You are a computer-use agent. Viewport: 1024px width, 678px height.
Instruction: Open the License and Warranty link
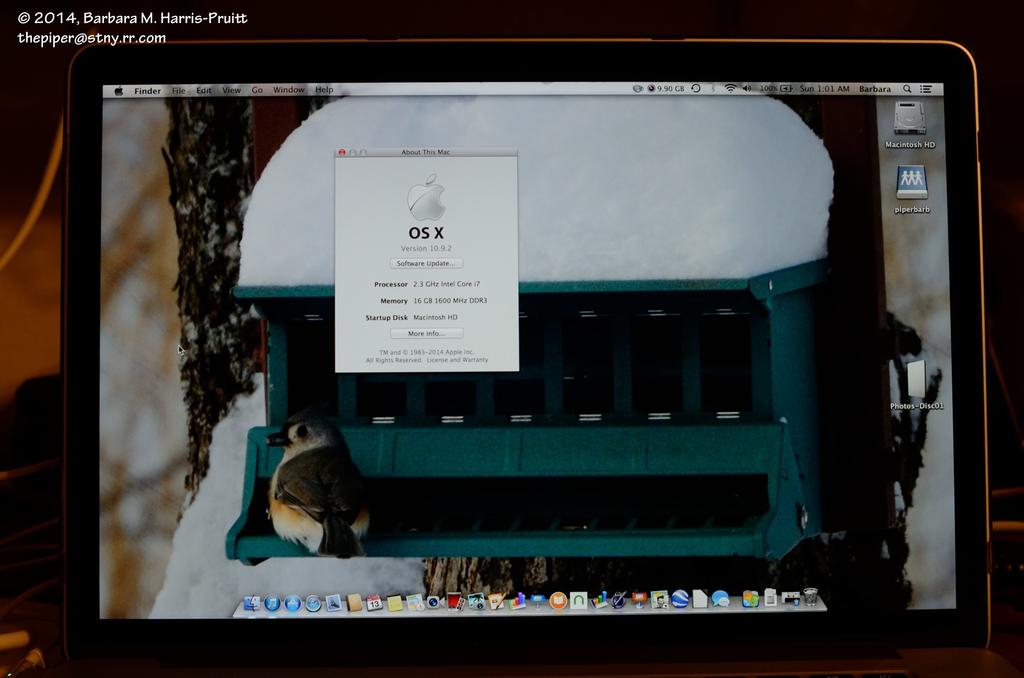(460, 359)
